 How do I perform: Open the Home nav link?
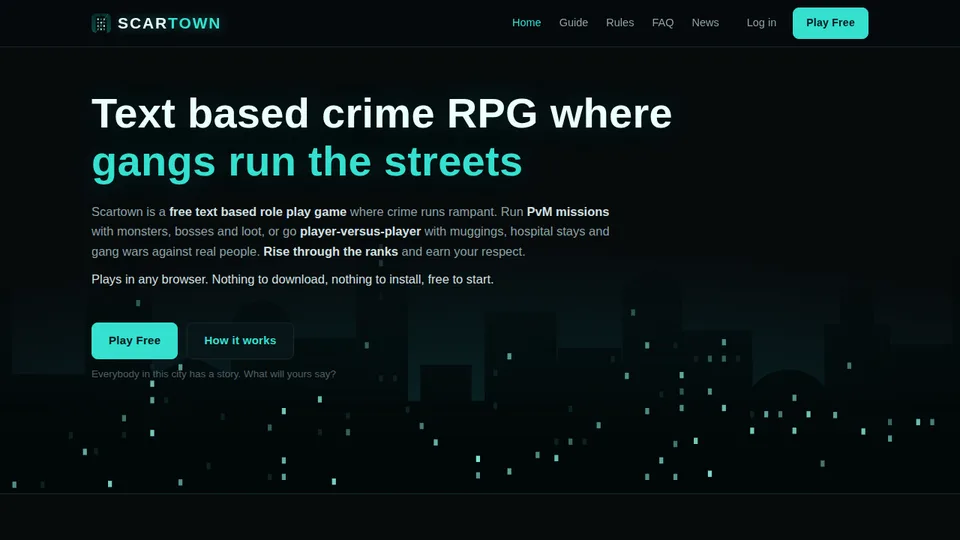[527, 23]
